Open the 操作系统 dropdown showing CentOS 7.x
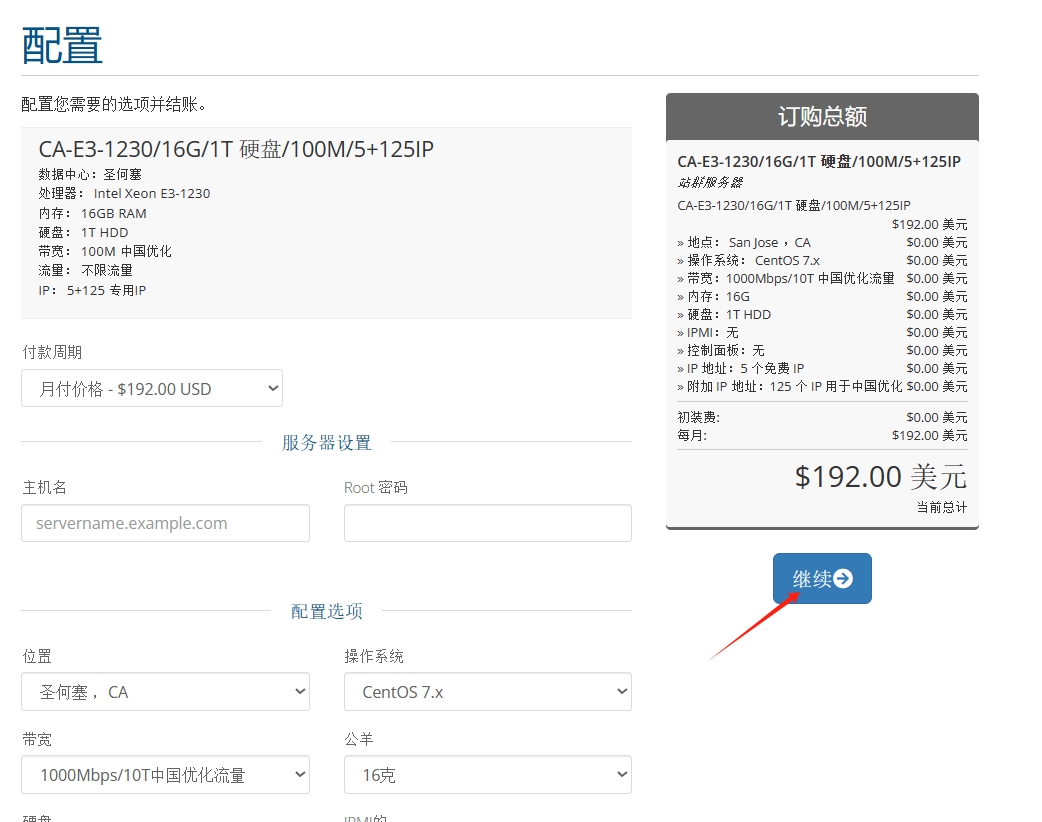The image size is (1042, 822). point(487,692)
